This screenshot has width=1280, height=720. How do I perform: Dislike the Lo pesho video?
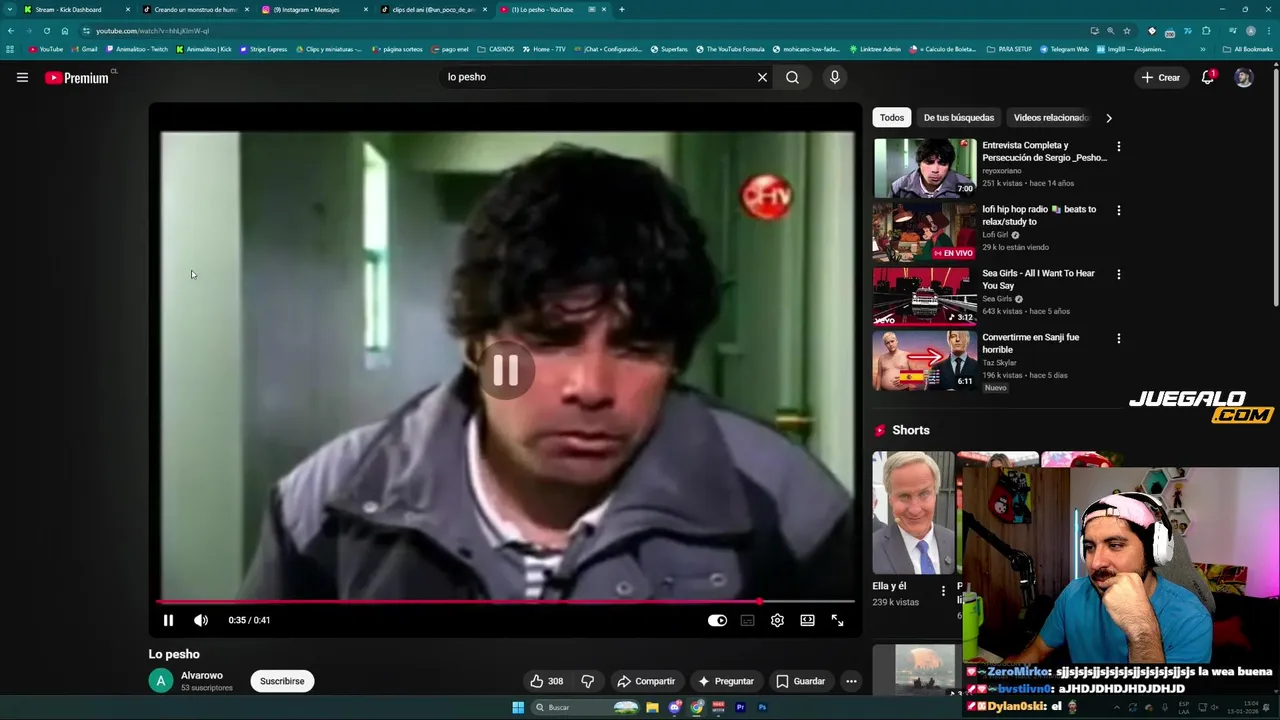click(588, 681)
